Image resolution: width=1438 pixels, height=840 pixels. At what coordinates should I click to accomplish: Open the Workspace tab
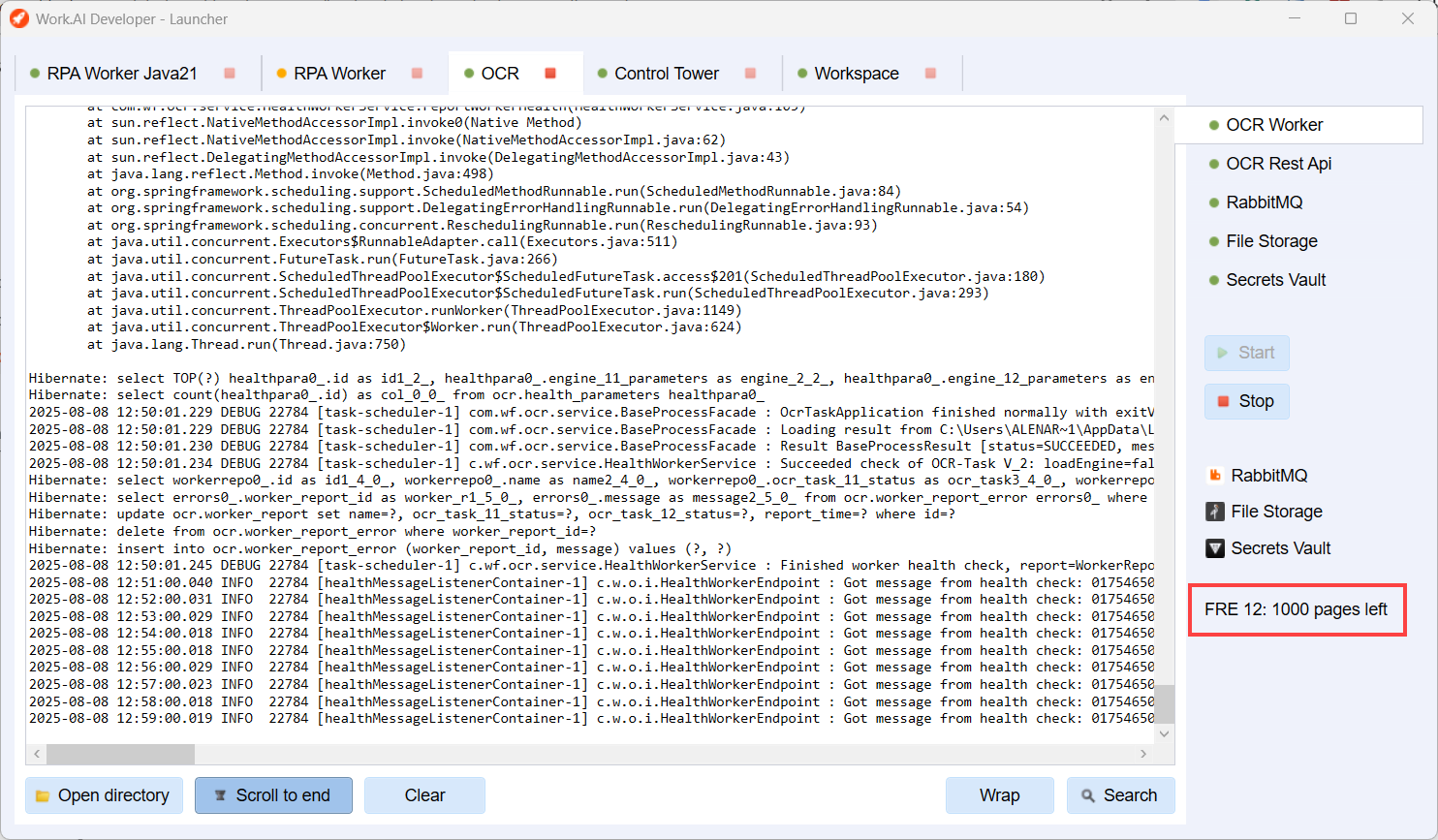click(x=857, y=74)
